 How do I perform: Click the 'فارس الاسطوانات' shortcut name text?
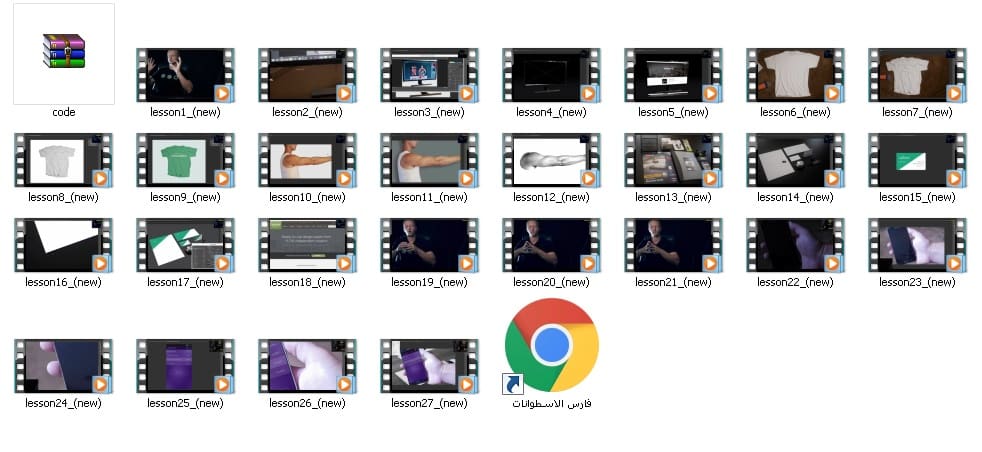[x=552, y=403]
